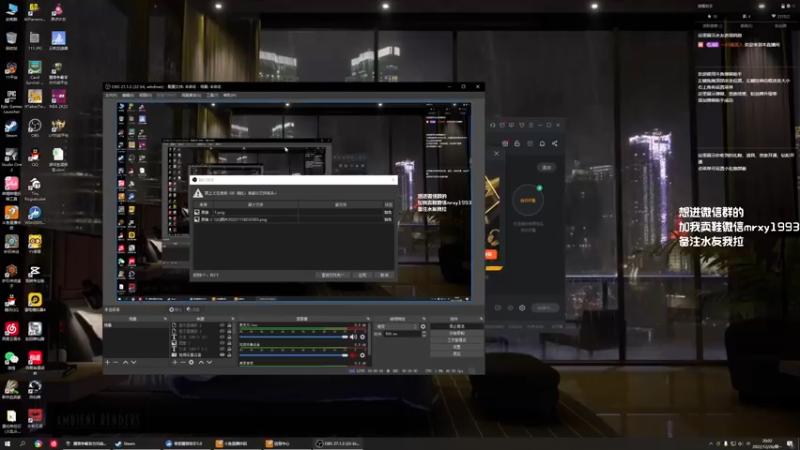Click 视频采集设备 volume slider
The height and width of the screenshot is (450, 800).
[293, 355]
